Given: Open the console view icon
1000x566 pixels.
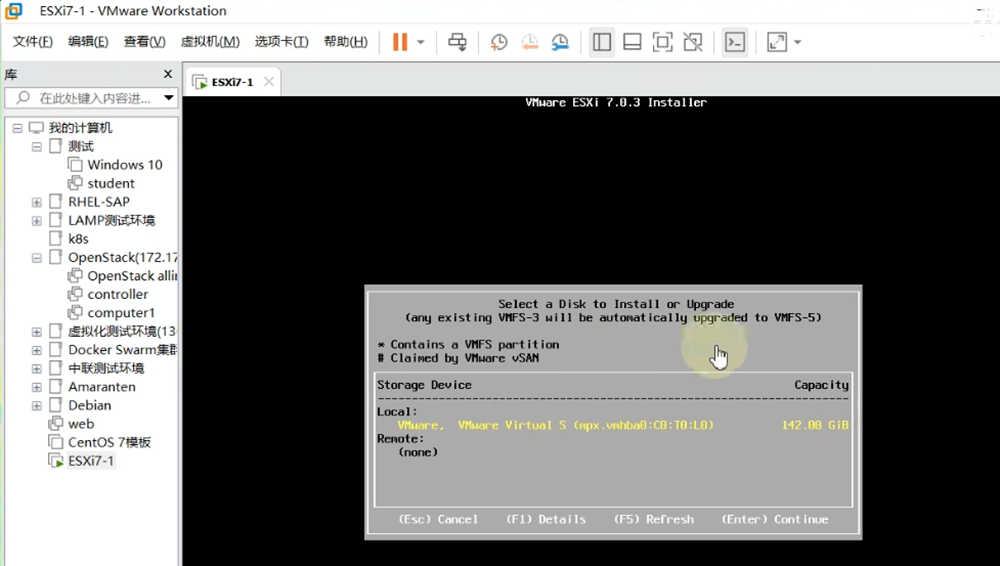Looking at the screenshot, I should point(735,42).
